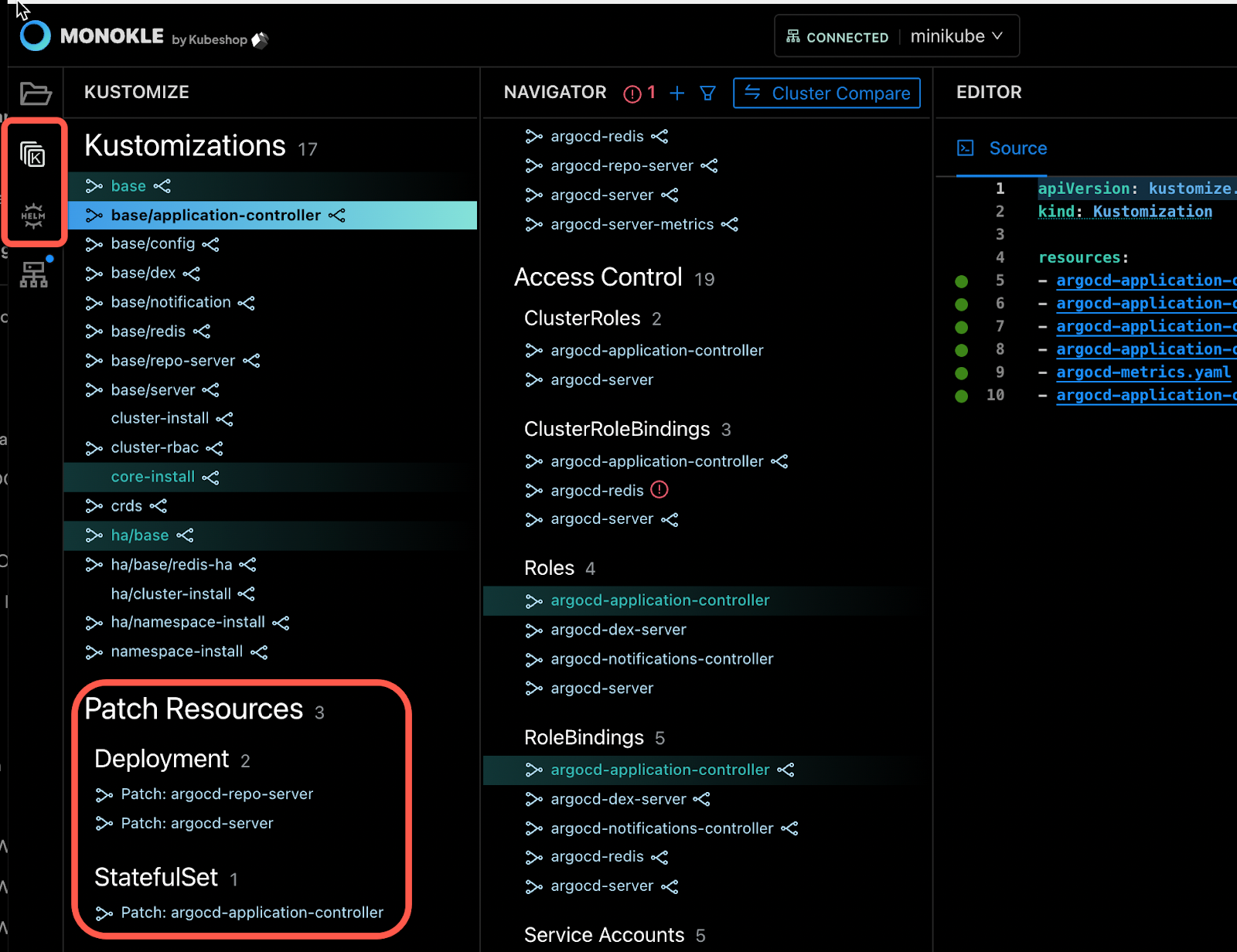The width and height of the screenshot is (1237, 952).
Task: Open the Navigator filter icon
Action: (x=707, y=93)
